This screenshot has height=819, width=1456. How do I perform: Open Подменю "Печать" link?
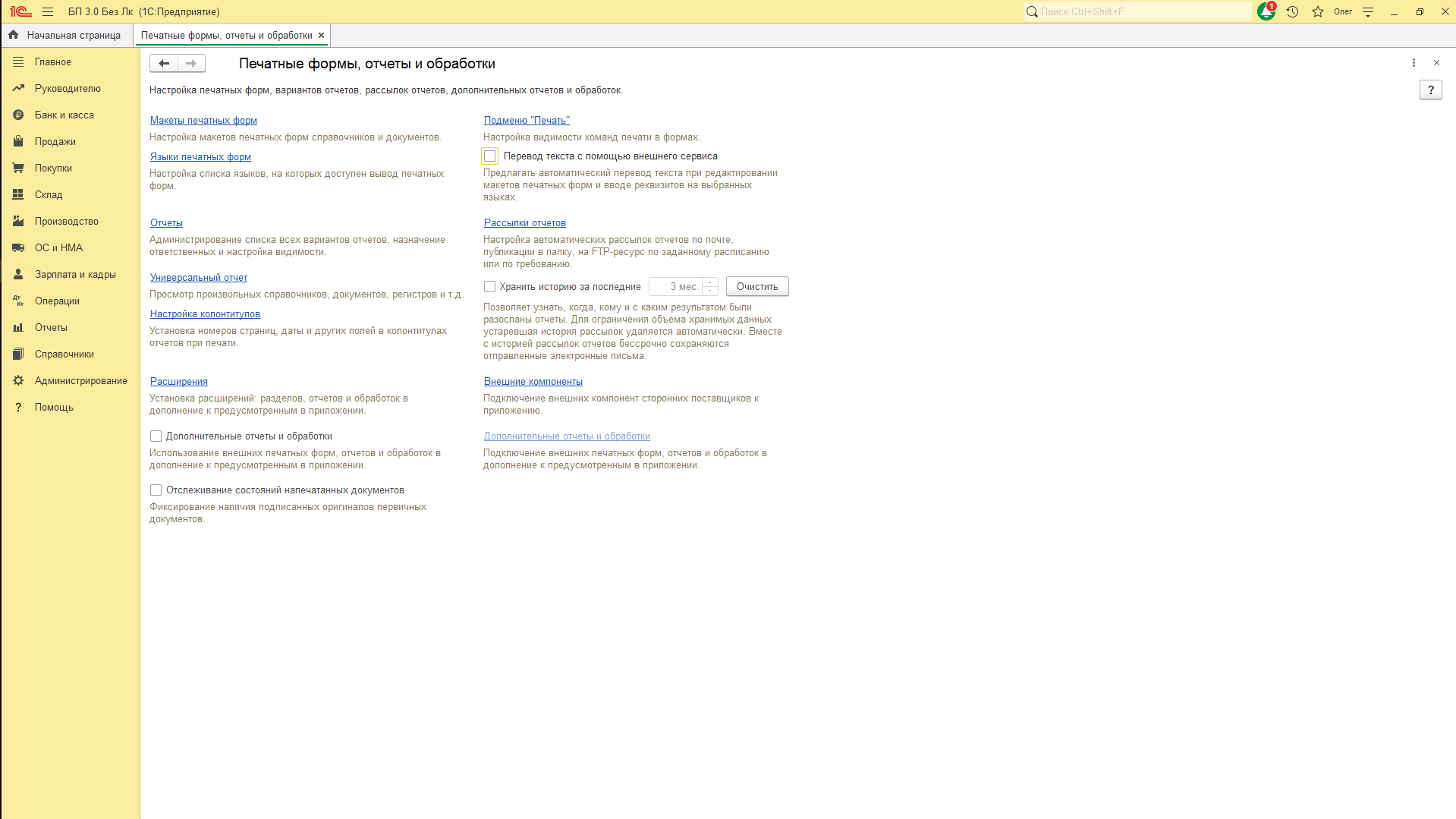click(x=527, y=120)
